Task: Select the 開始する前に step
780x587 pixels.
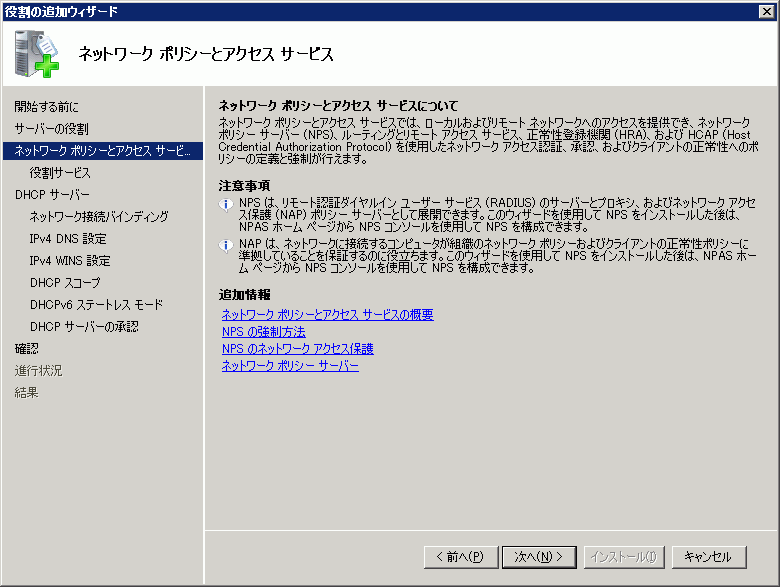Action: pyautogui.click(x=46, y=106)
